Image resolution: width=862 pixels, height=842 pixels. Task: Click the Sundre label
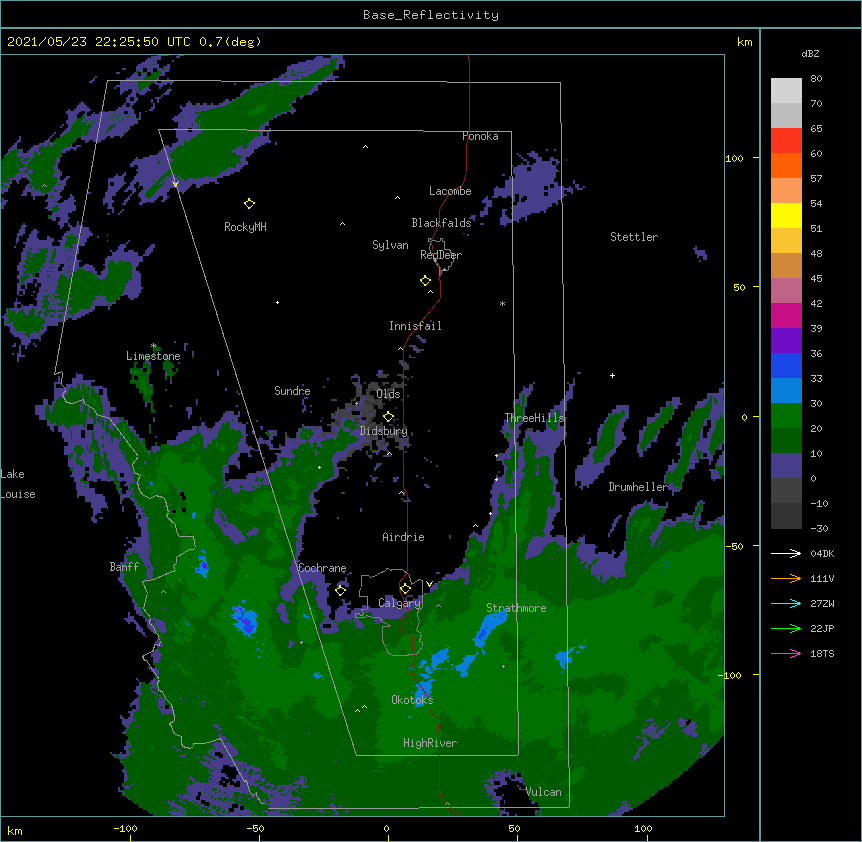coord(292,391)
